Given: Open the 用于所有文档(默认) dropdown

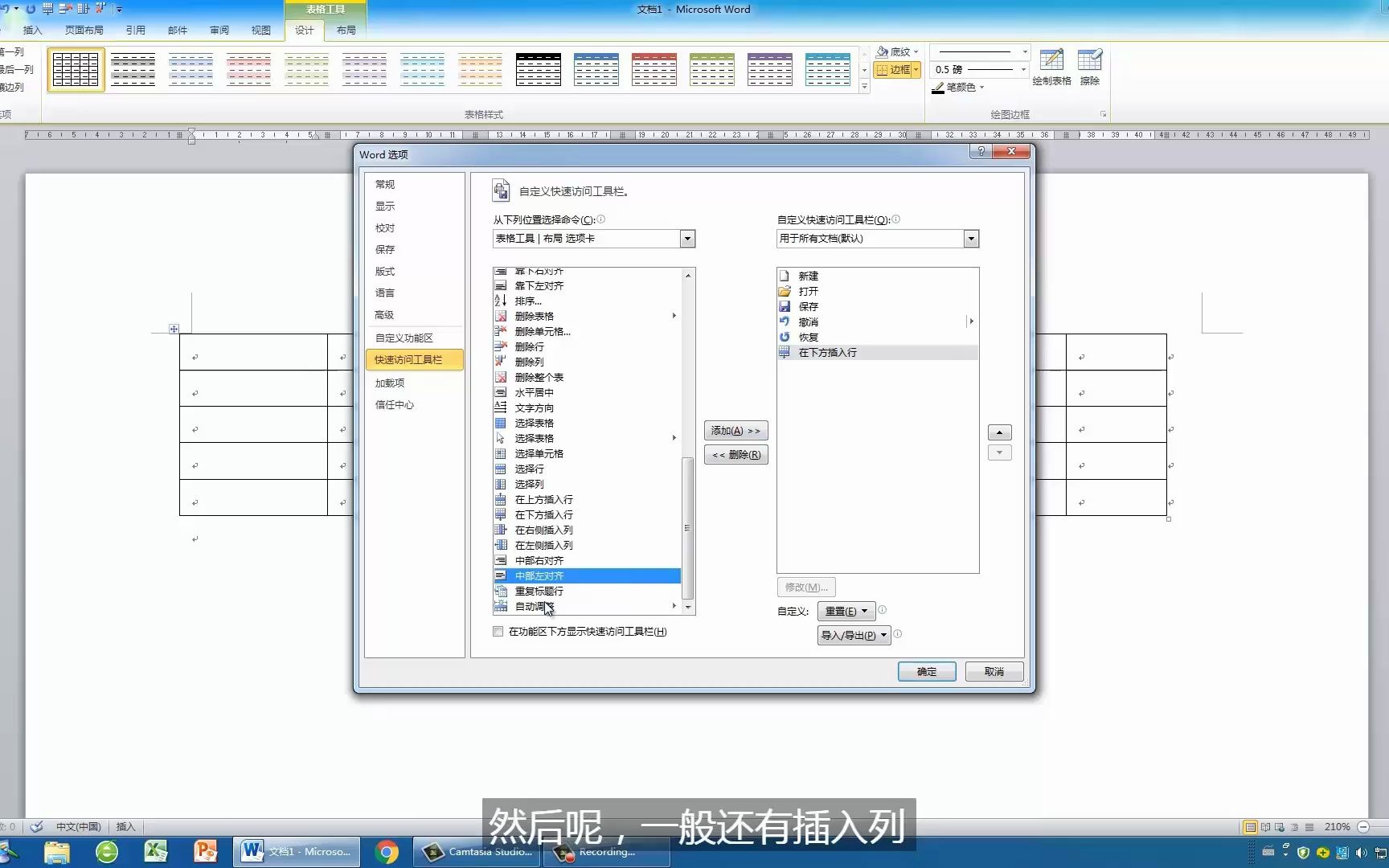Looking at the screenshot, I should (971, 239).
